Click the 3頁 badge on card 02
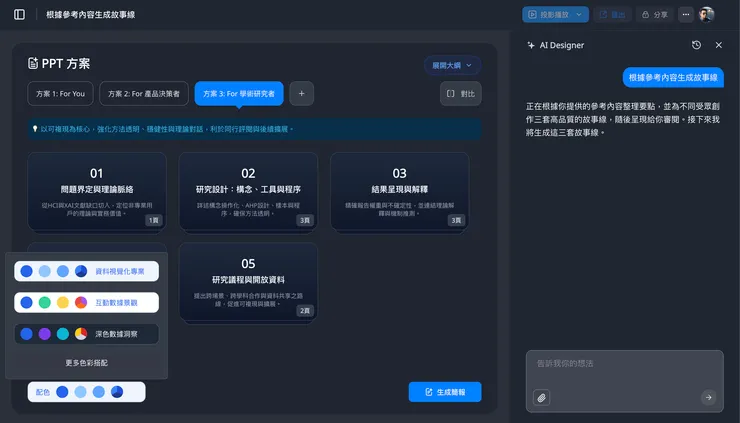 (305, 220)
